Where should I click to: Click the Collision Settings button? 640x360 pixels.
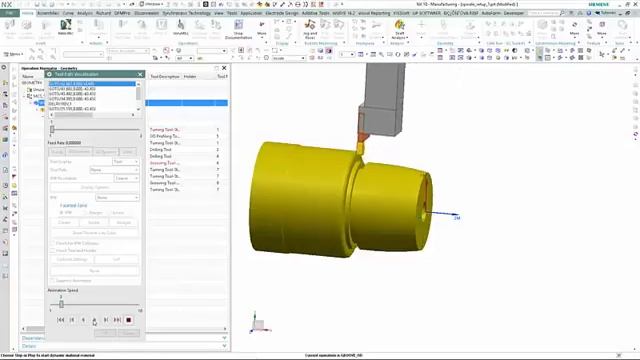pos(72,259)
